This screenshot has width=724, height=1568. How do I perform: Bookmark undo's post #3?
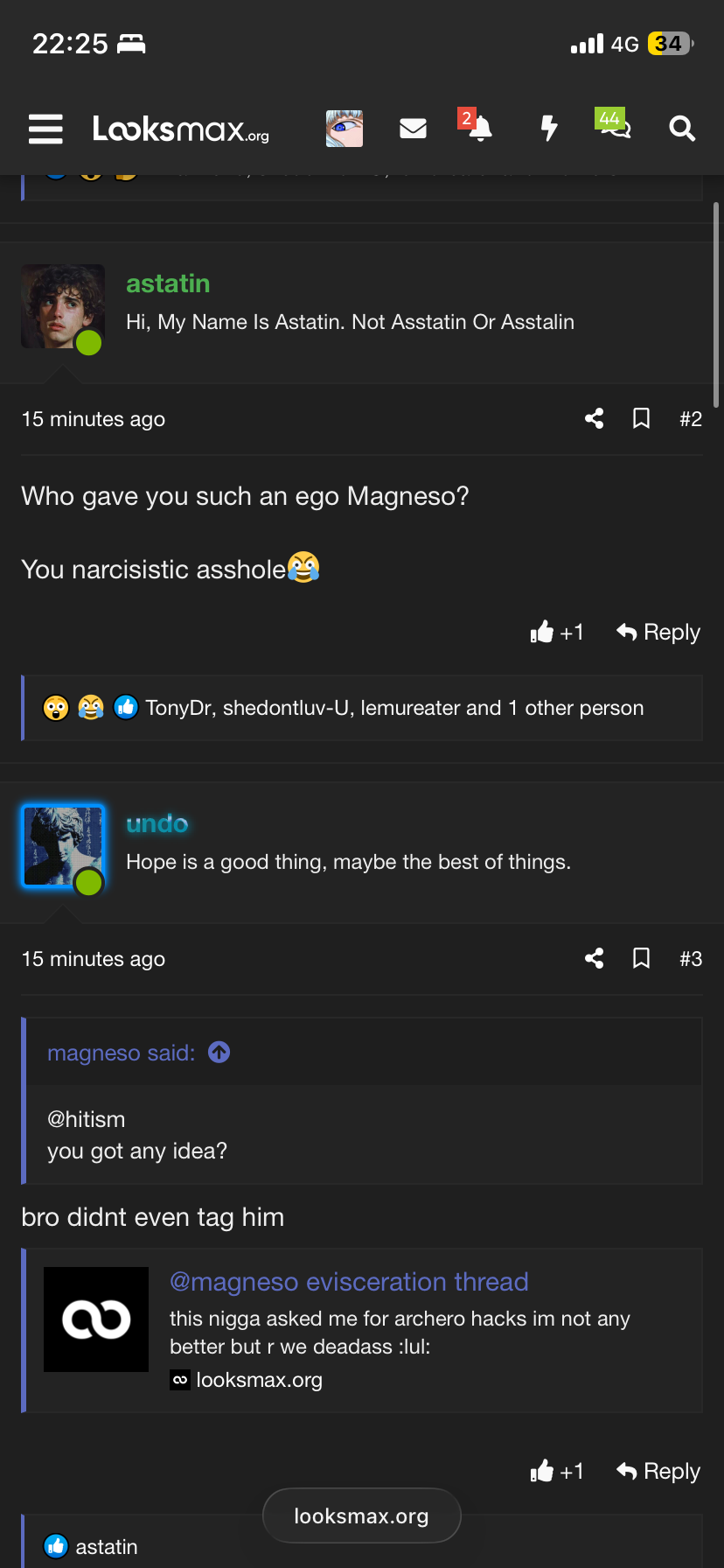(641, 959)
